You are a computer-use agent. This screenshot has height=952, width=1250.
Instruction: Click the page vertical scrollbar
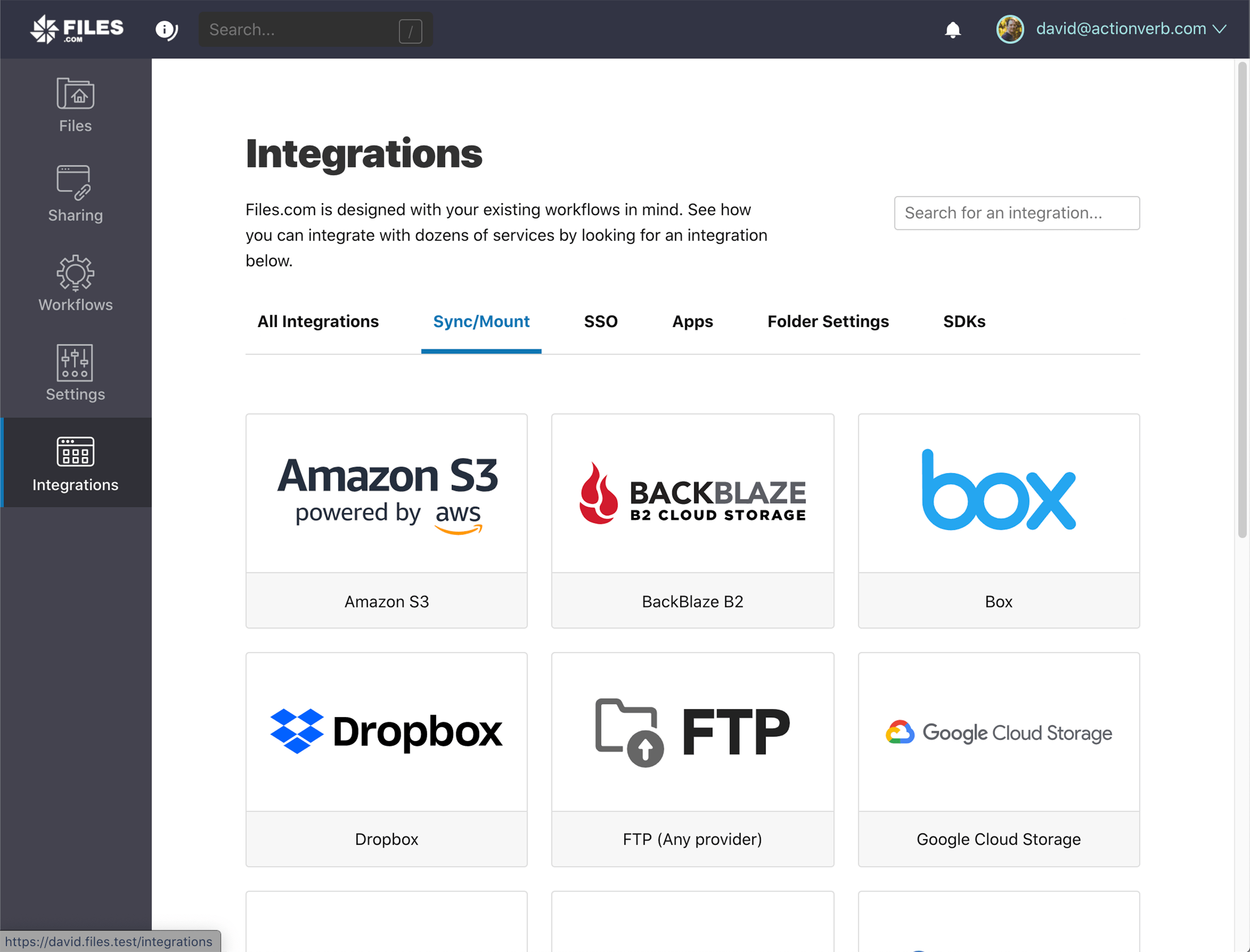coord(1242,300)
